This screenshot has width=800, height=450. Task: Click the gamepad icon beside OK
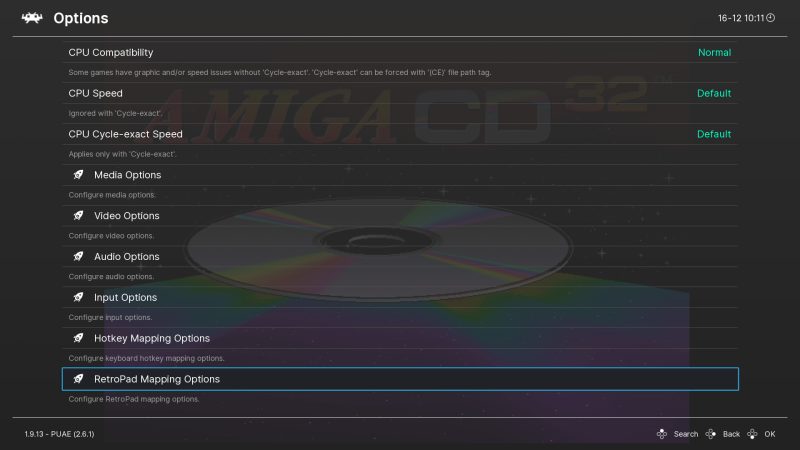click(x=752, y=434)
